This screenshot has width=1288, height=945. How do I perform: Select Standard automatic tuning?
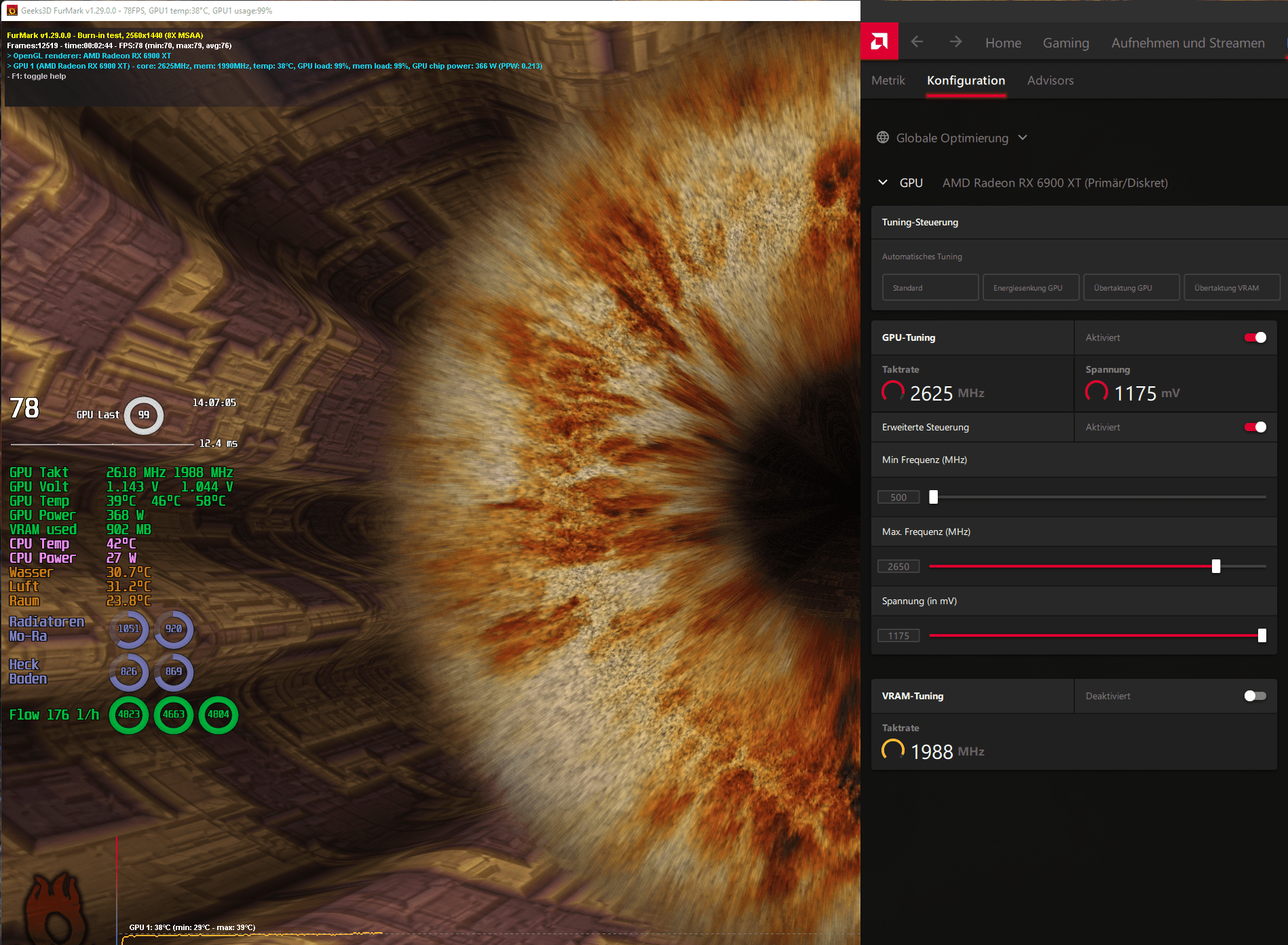(x=930, y=287)
